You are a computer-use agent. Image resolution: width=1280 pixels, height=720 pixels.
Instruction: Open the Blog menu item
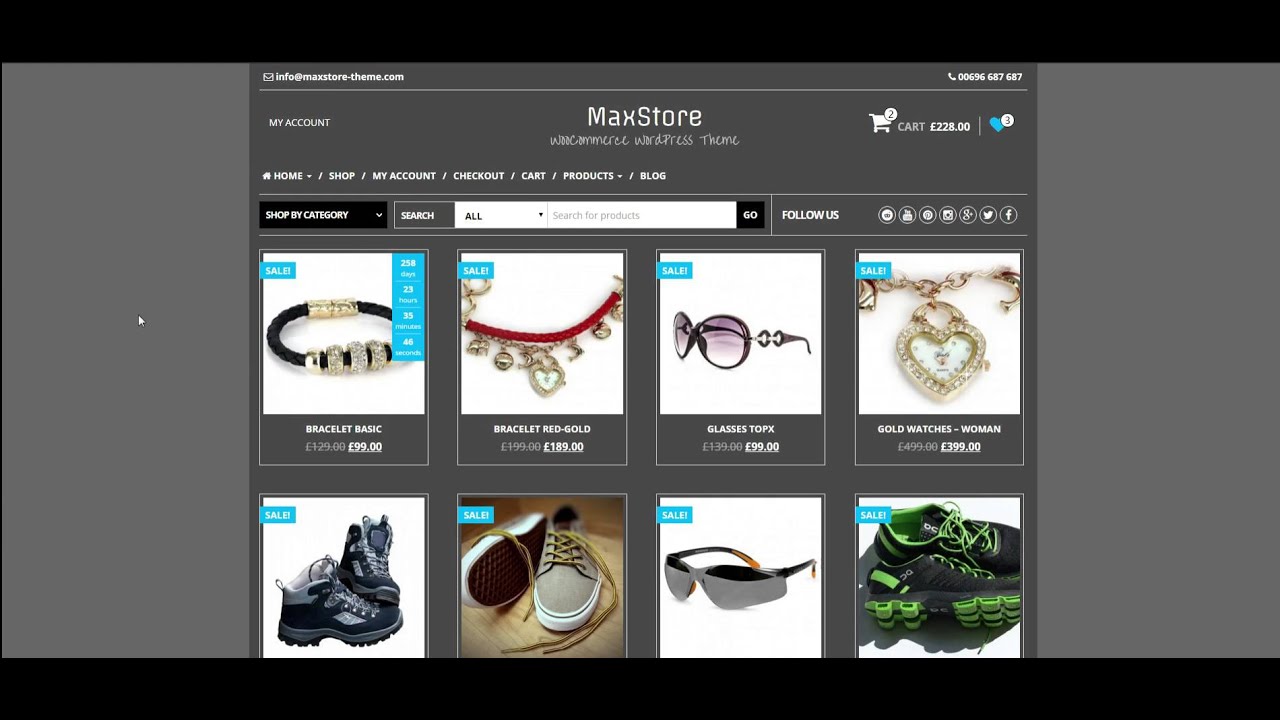tap(653, 176)
